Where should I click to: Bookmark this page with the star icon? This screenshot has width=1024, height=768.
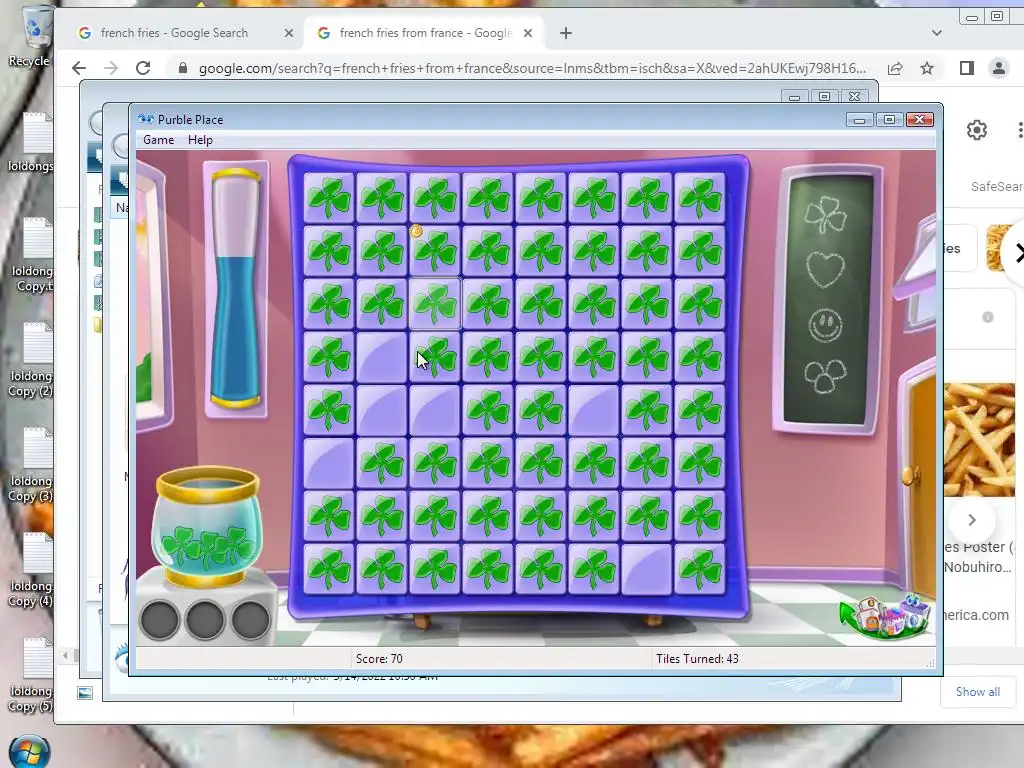[927, 68]
